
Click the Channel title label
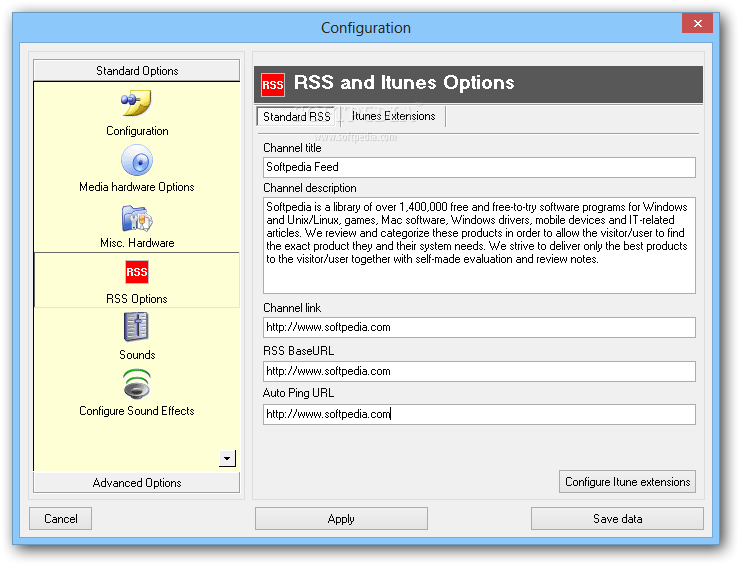click(292, 148)
